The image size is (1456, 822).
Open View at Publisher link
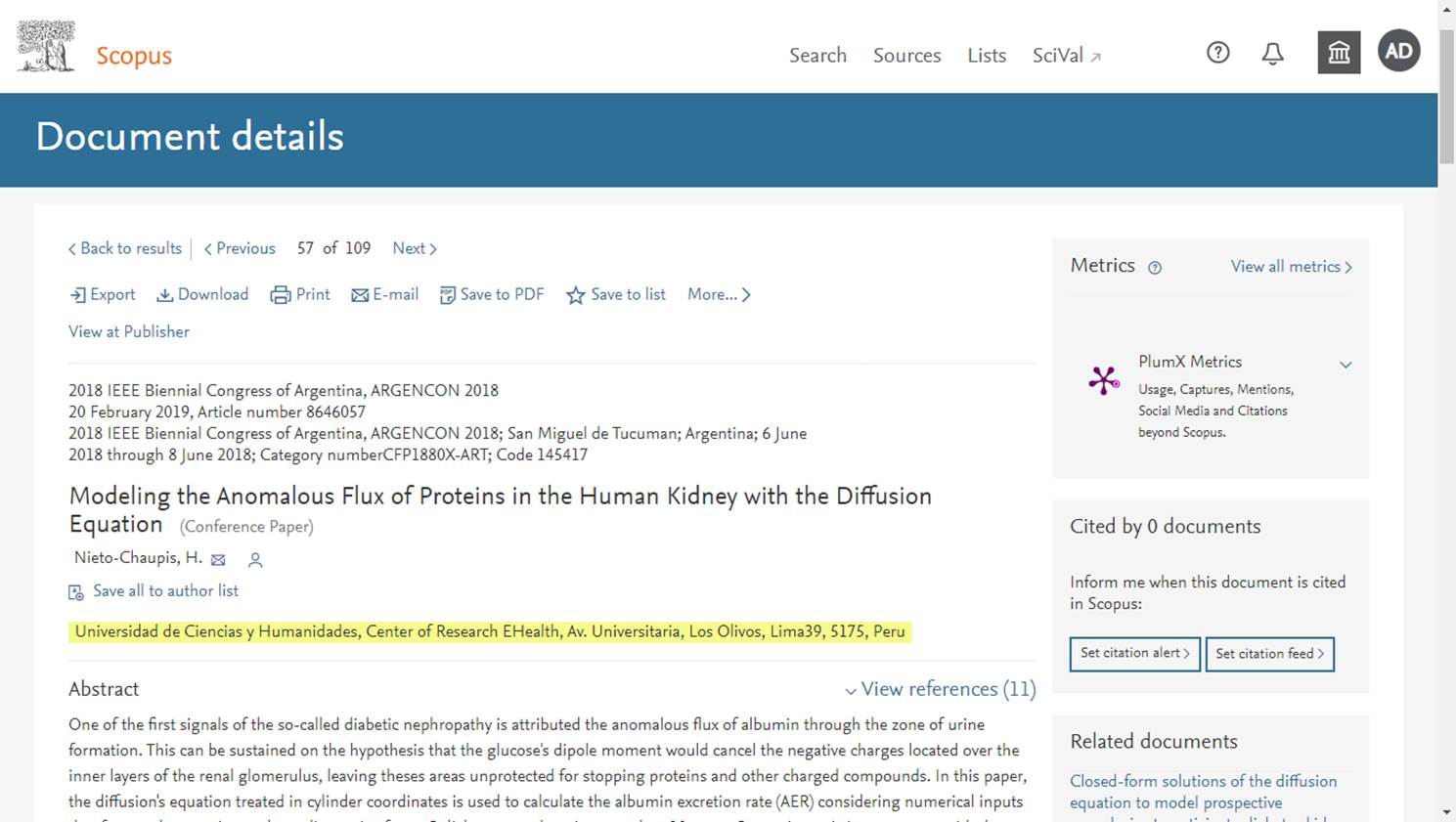click(129, 332)
